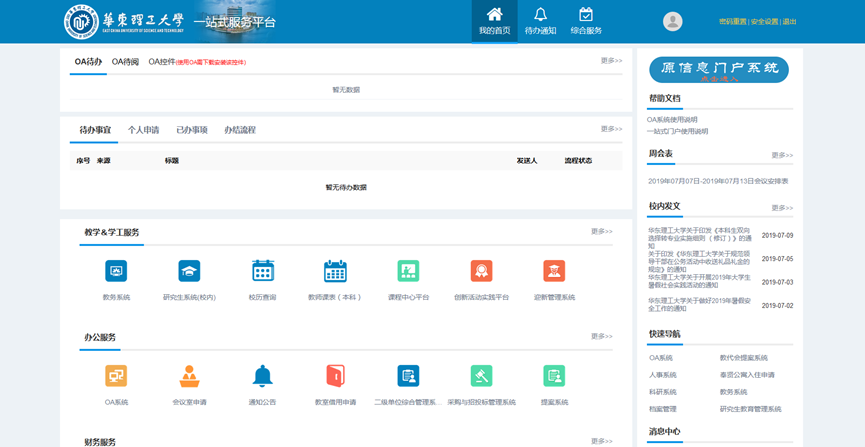Screen dimensions: 865x447
Task: Open the 迎新管理系统 icon
Action: 554,271
